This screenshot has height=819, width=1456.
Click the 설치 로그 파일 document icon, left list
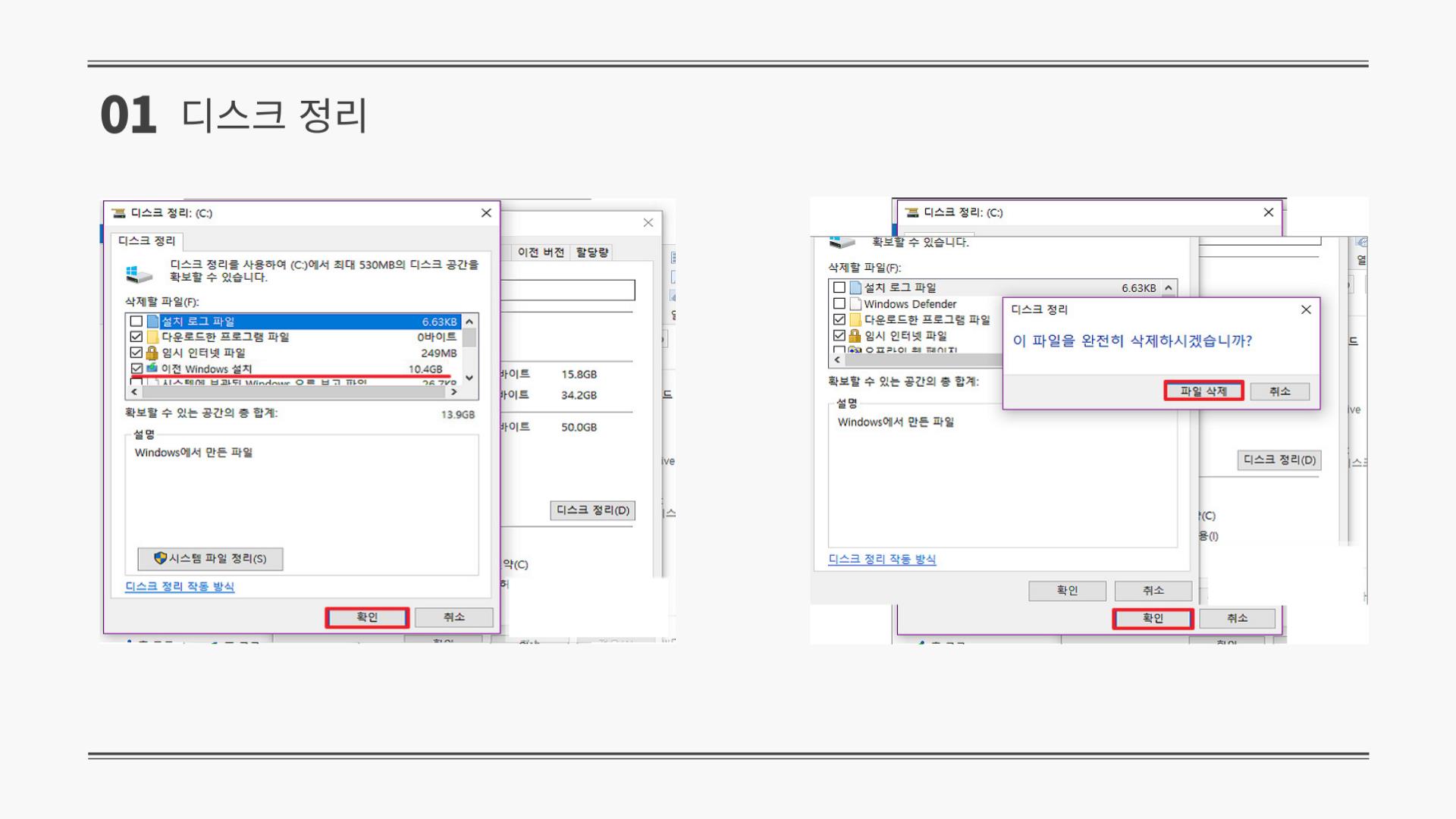152,322
